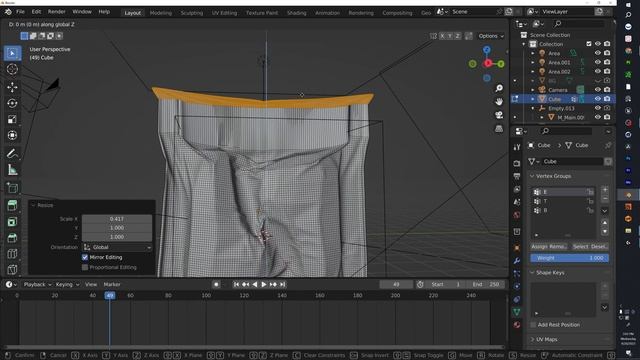Play the animation forward

tap(264, 284)
